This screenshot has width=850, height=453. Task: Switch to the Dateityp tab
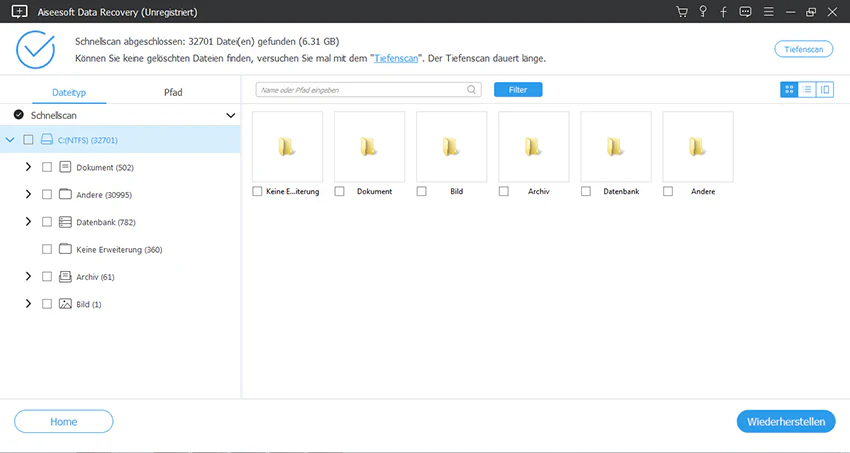pyautogui.click(x=69, y=92)
